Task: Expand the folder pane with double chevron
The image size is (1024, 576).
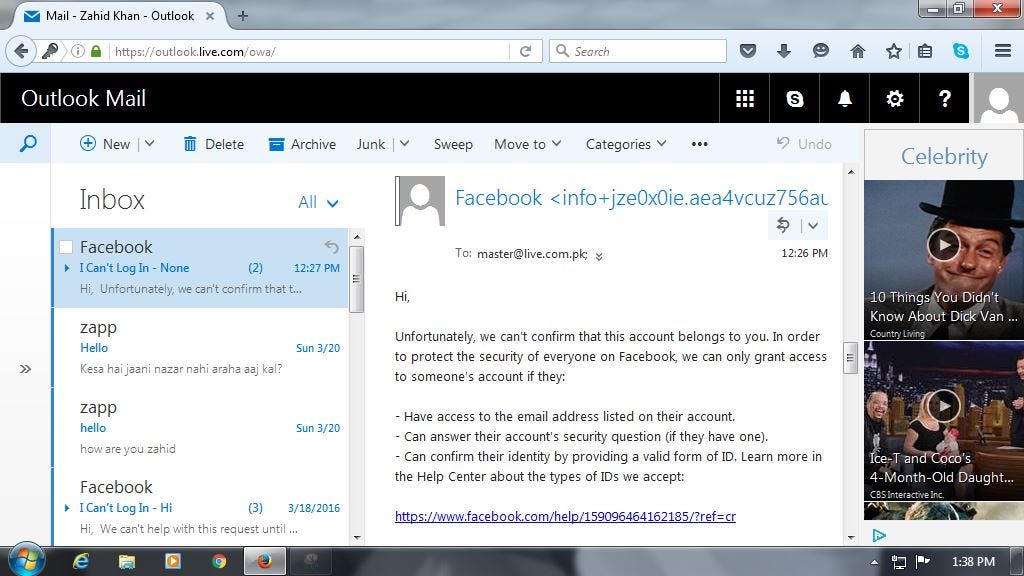Action: click(x=25, y=369)
